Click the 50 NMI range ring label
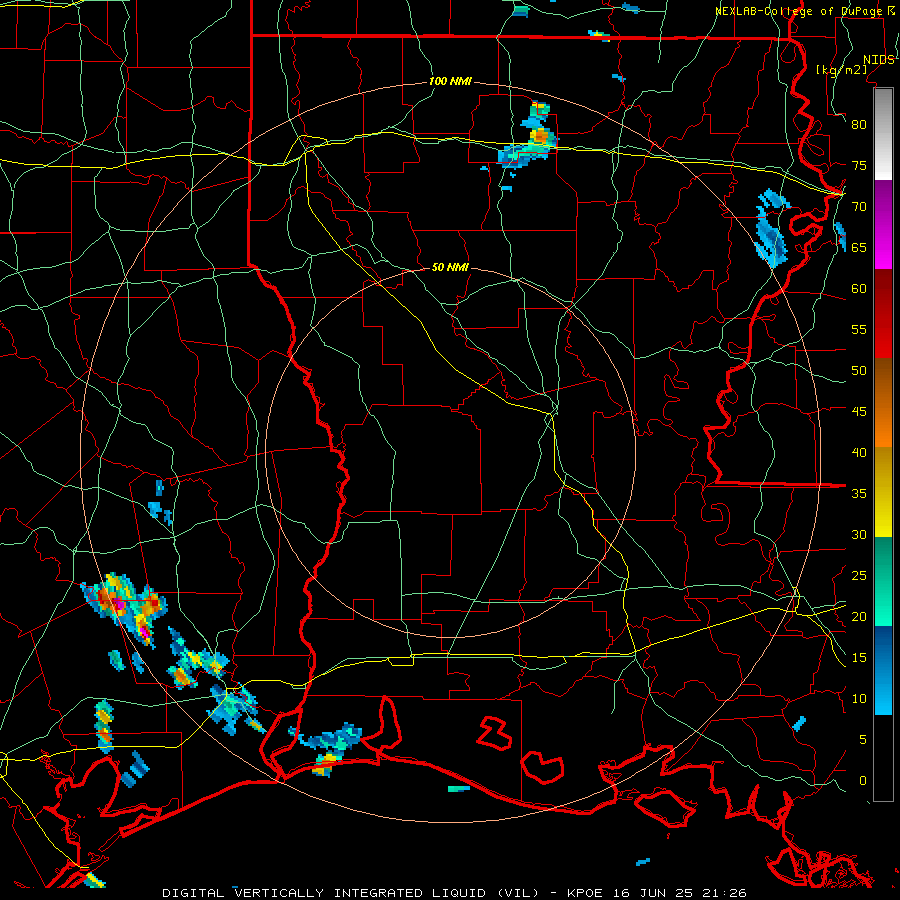Screen dimensions: 900x900 coord(450,267)
